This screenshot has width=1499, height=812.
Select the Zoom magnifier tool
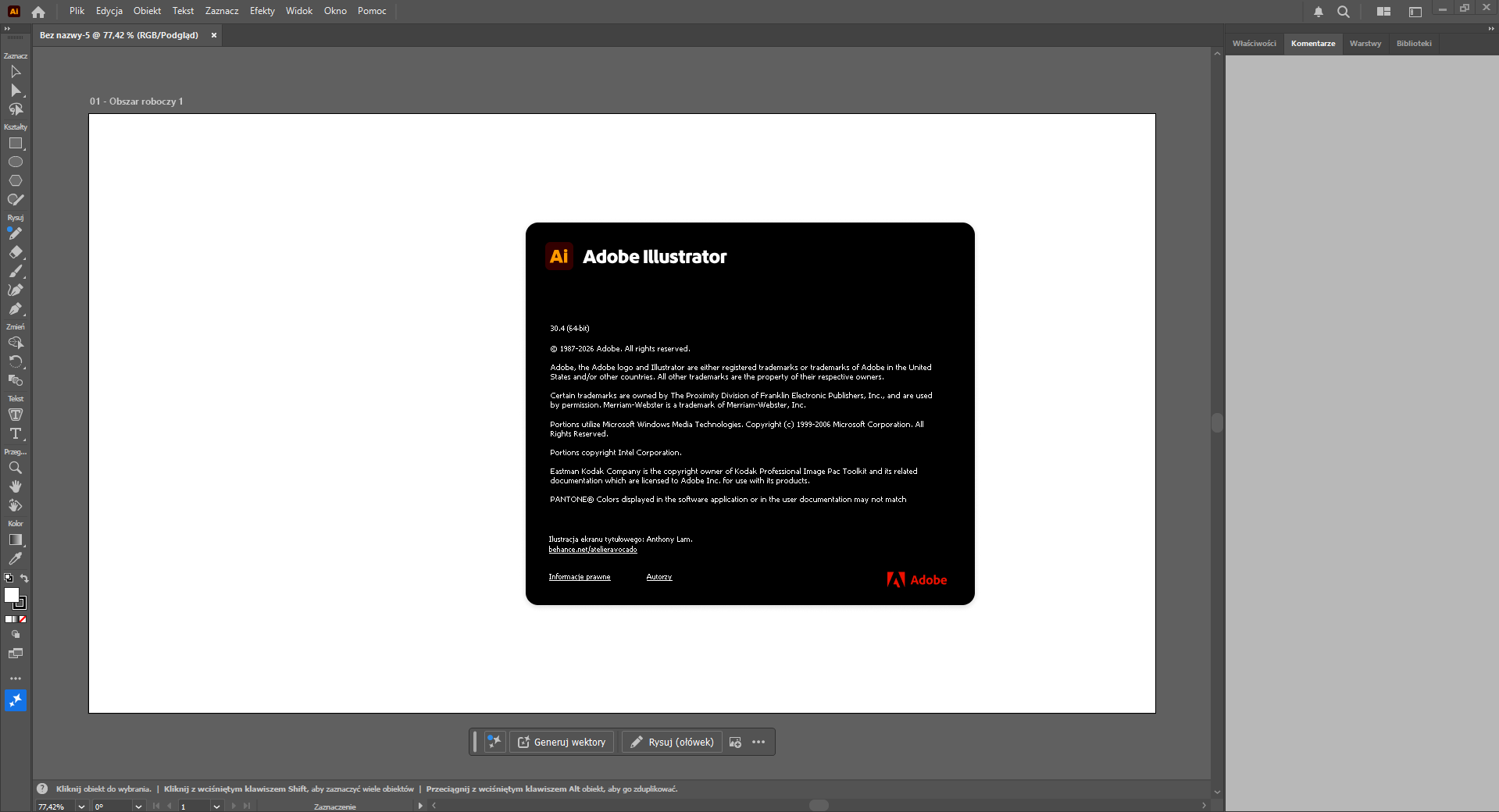(16, 468)
